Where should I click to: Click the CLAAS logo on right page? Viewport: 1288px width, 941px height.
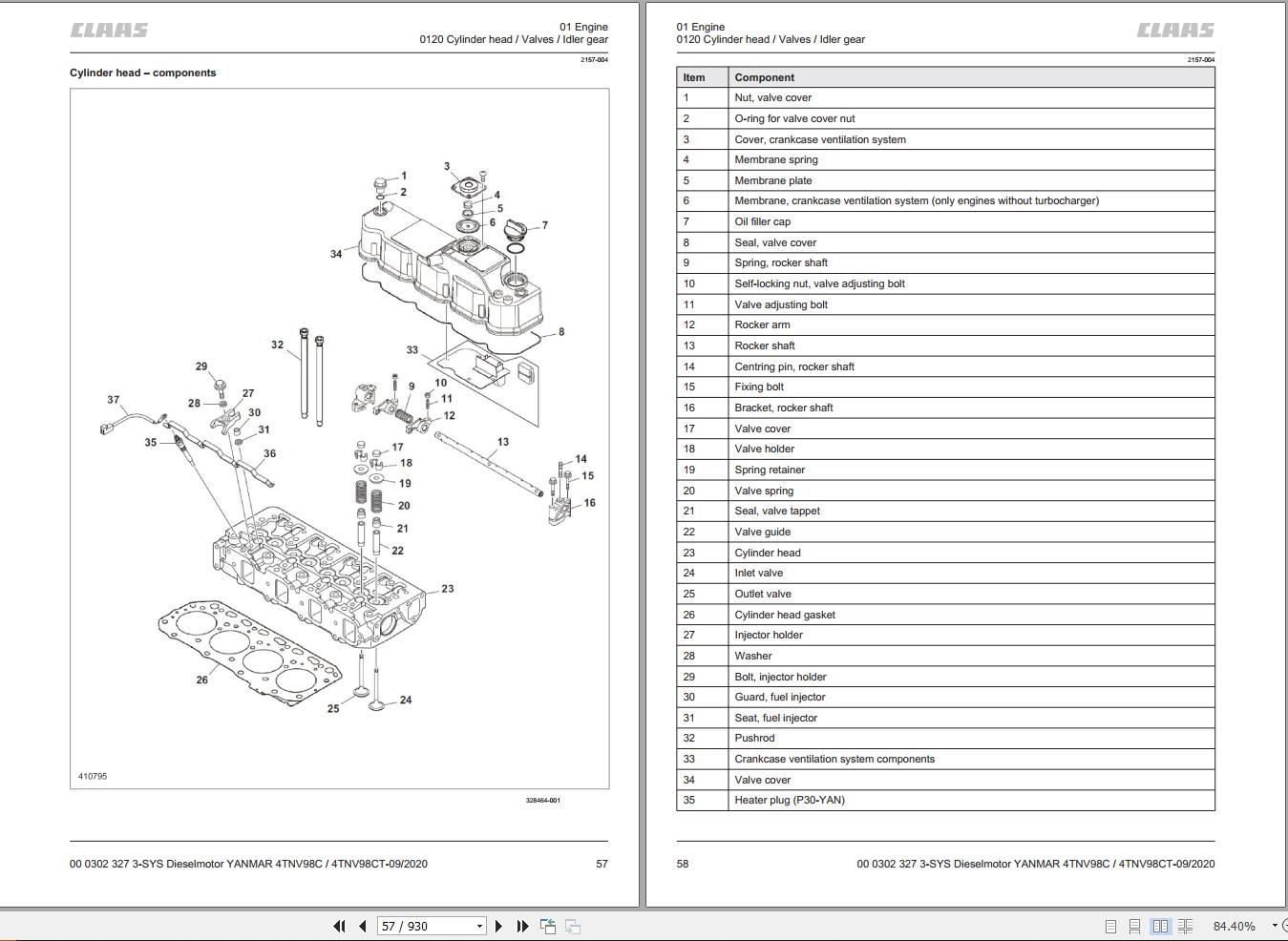1175,31
